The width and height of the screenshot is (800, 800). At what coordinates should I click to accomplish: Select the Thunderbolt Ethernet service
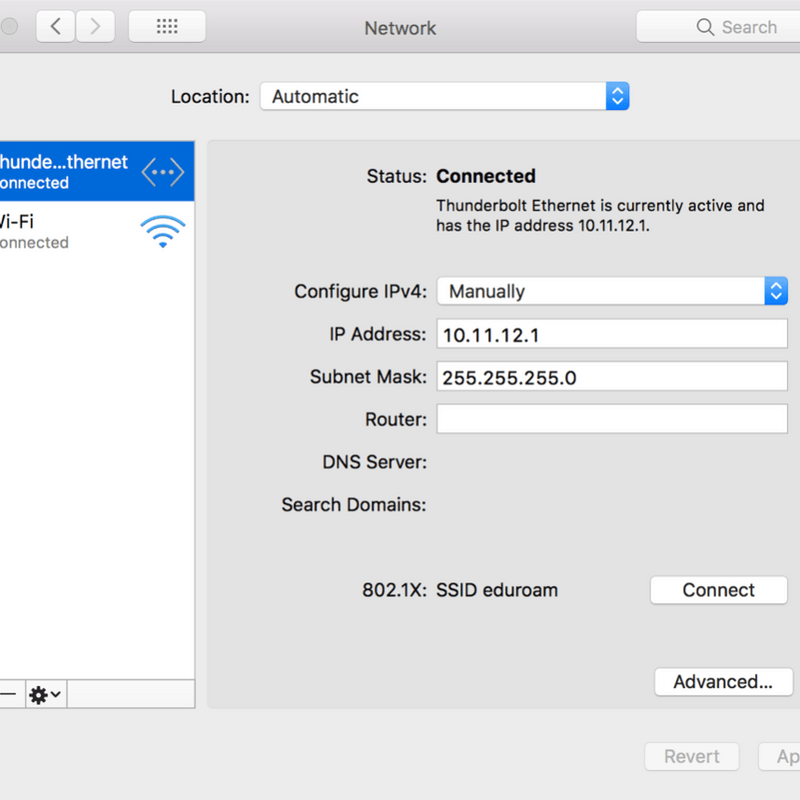pyautogui.click(x=97, y=171)
